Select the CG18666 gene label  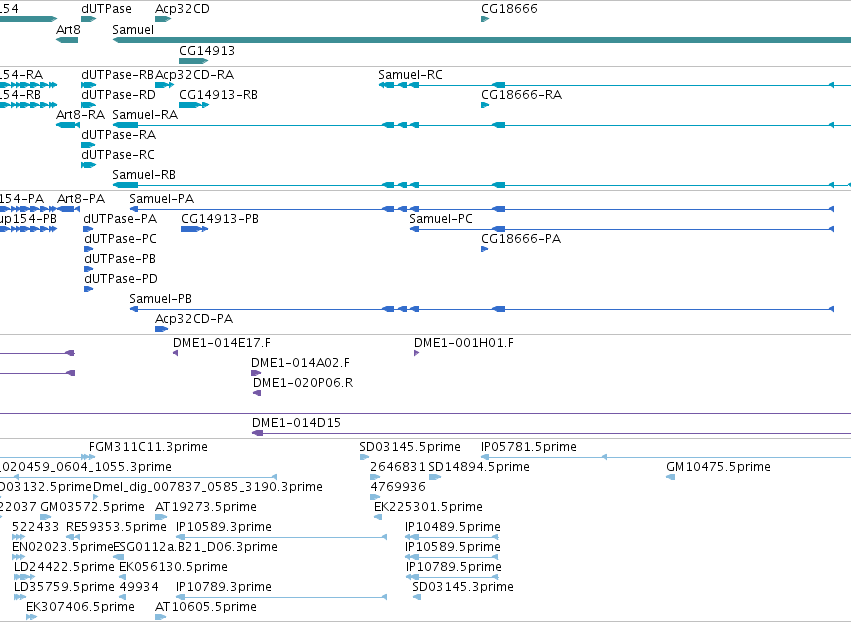(x=509, y=9)
